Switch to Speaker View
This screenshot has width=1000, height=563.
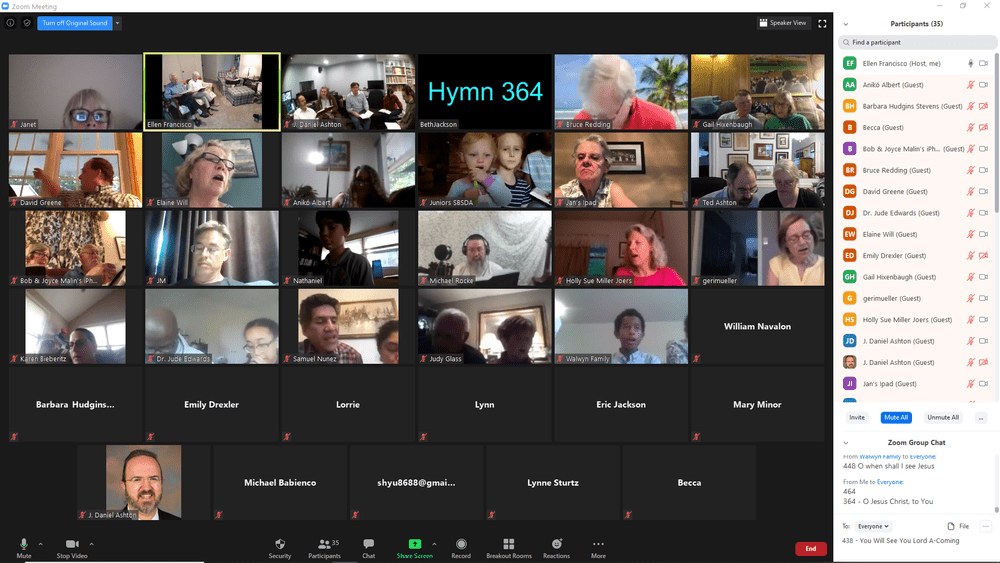click(783, 23)
